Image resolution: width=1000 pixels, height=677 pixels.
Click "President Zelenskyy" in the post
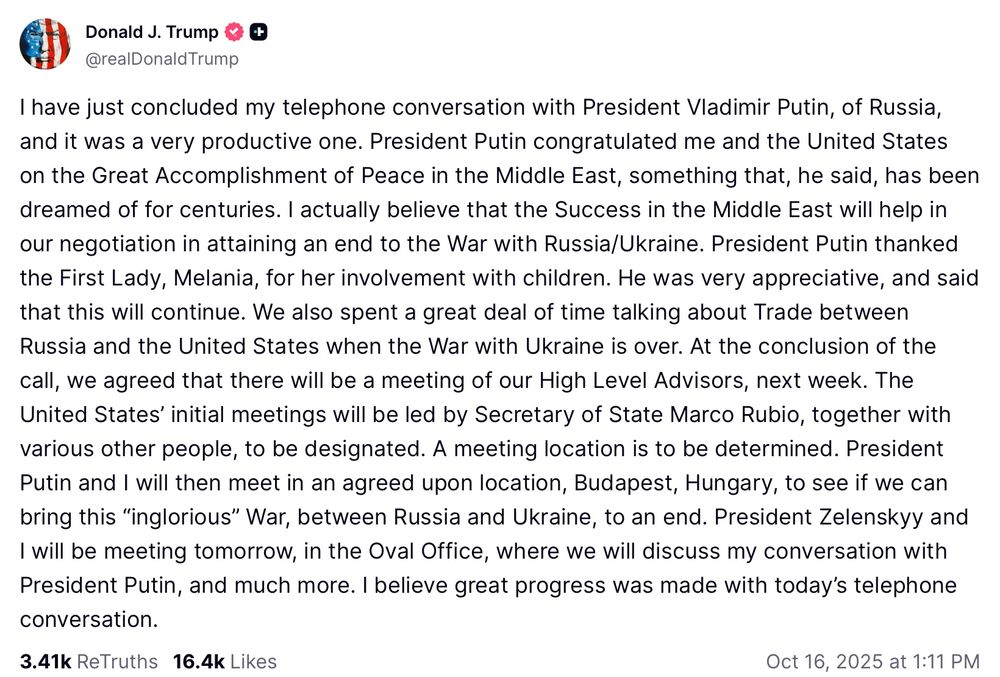[x=856, y=517]
